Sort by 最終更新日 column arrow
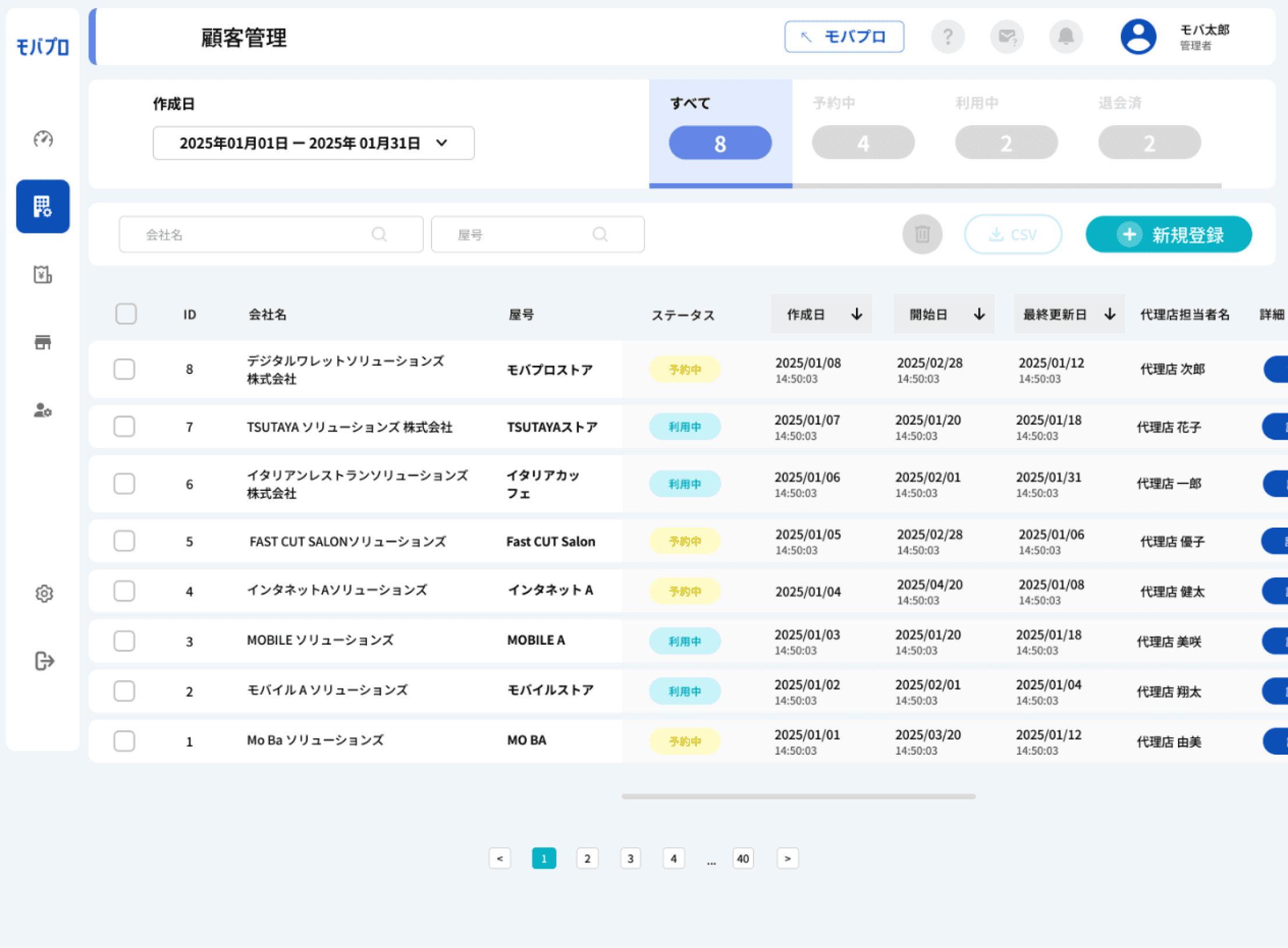The width and height of the screenshot is (1288, 948). pos(1110,314)
